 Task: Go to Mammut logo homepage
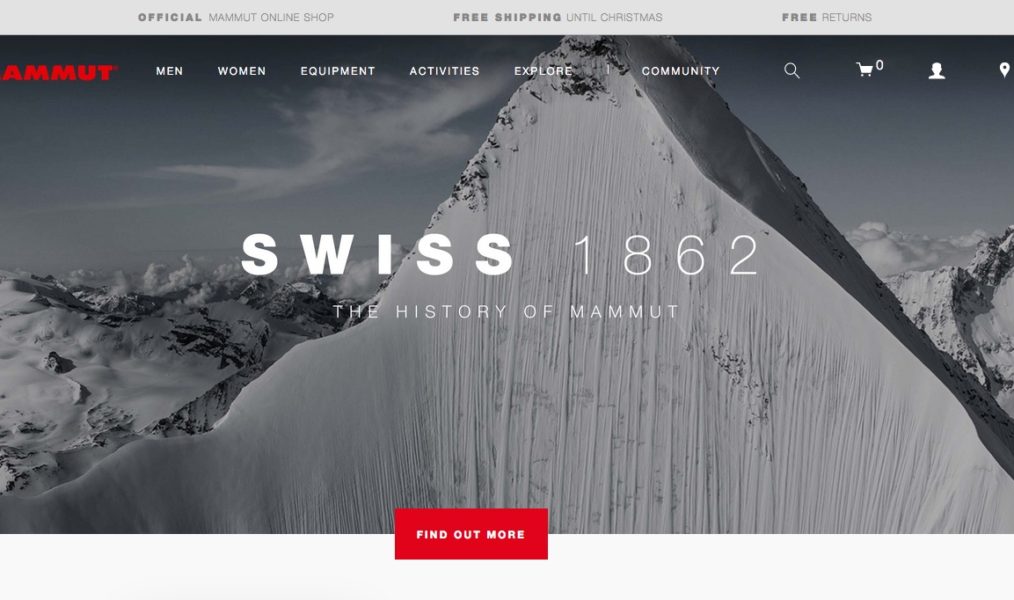(x=58, y=72)
